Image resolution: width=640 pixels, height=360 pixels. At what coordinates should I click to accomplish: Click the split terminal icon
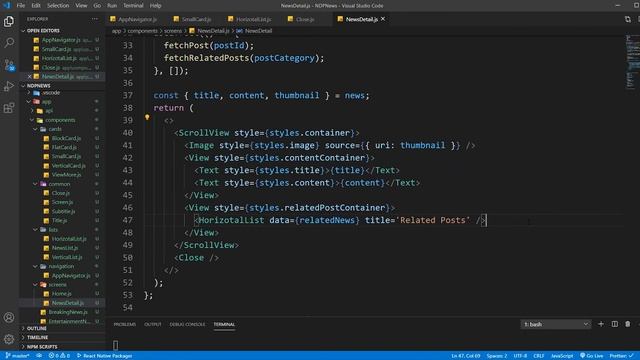tap(614, 324)
